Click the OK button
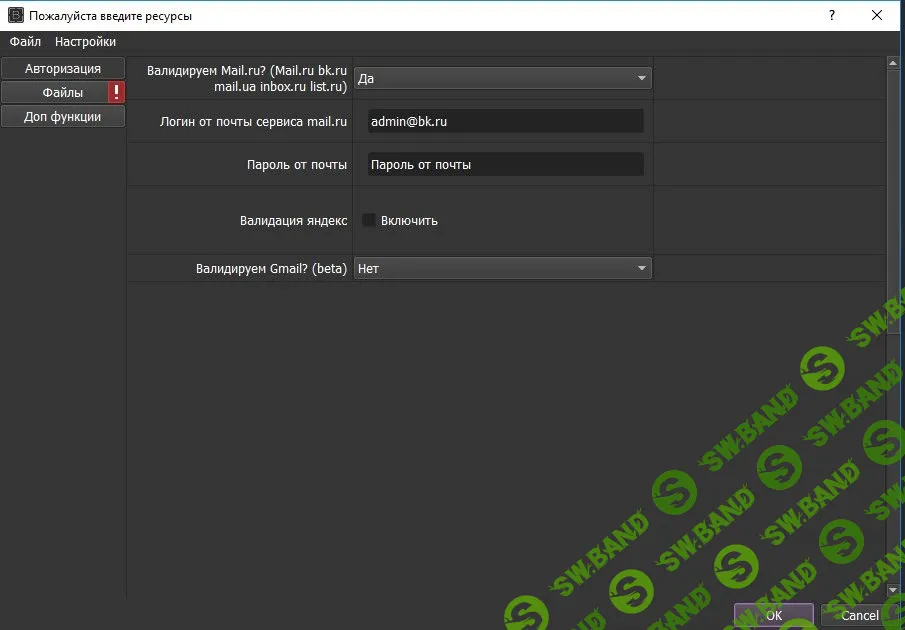Viewport: 905px width, 630px height. point(773,616)
